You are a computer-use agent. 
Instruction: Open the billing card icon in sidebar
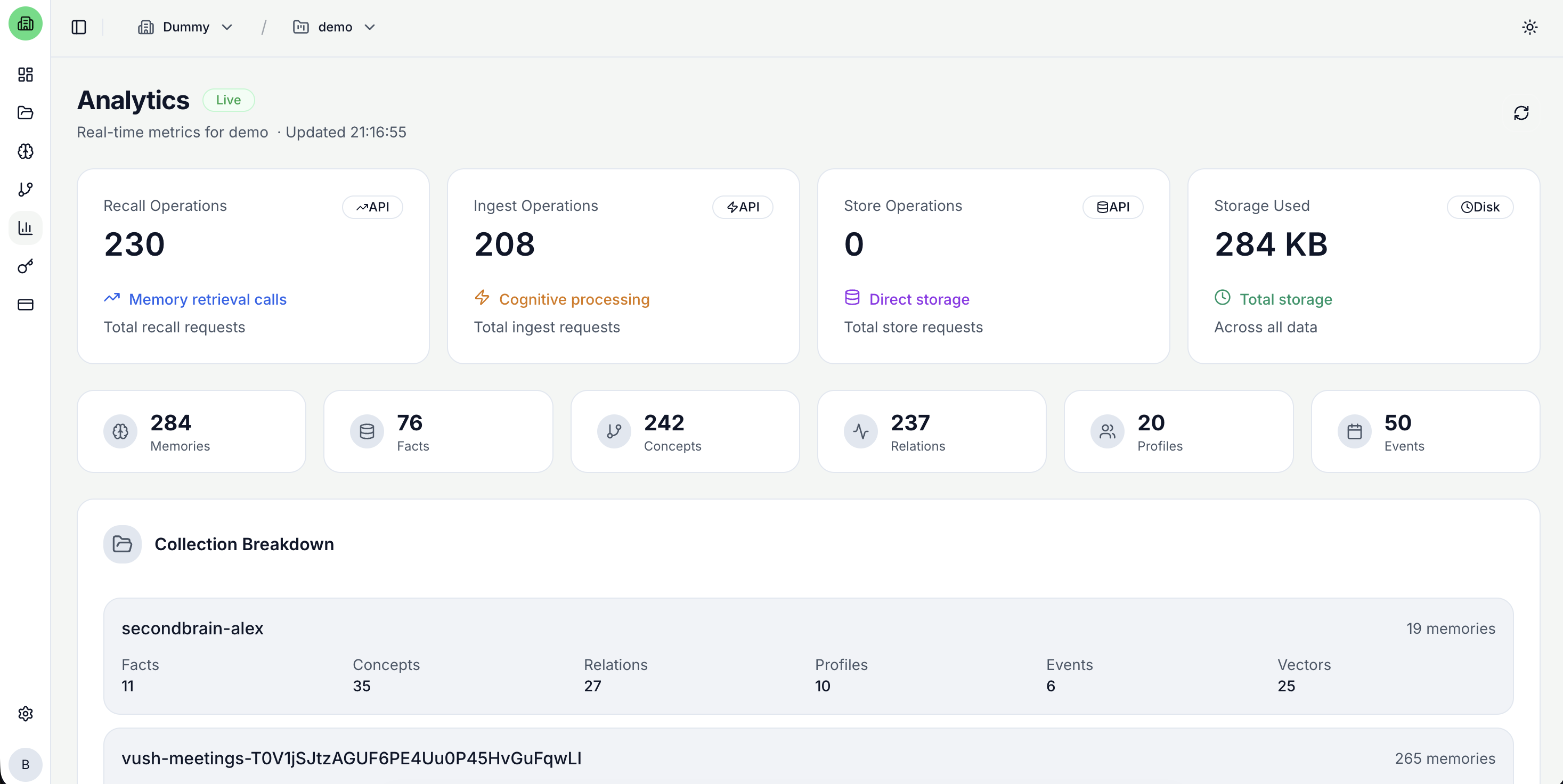click(25, 305)
